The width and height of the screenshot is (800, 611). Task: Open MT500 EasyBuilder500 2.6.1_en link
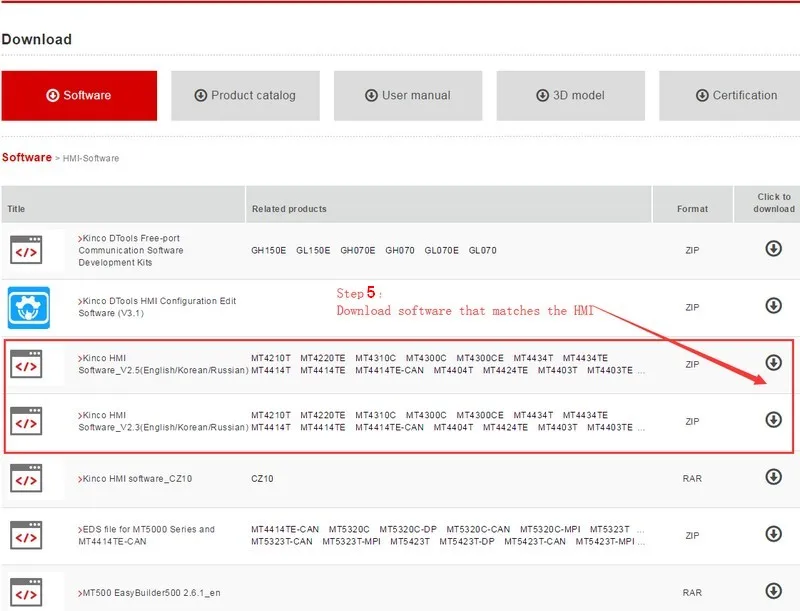[149, 593]
